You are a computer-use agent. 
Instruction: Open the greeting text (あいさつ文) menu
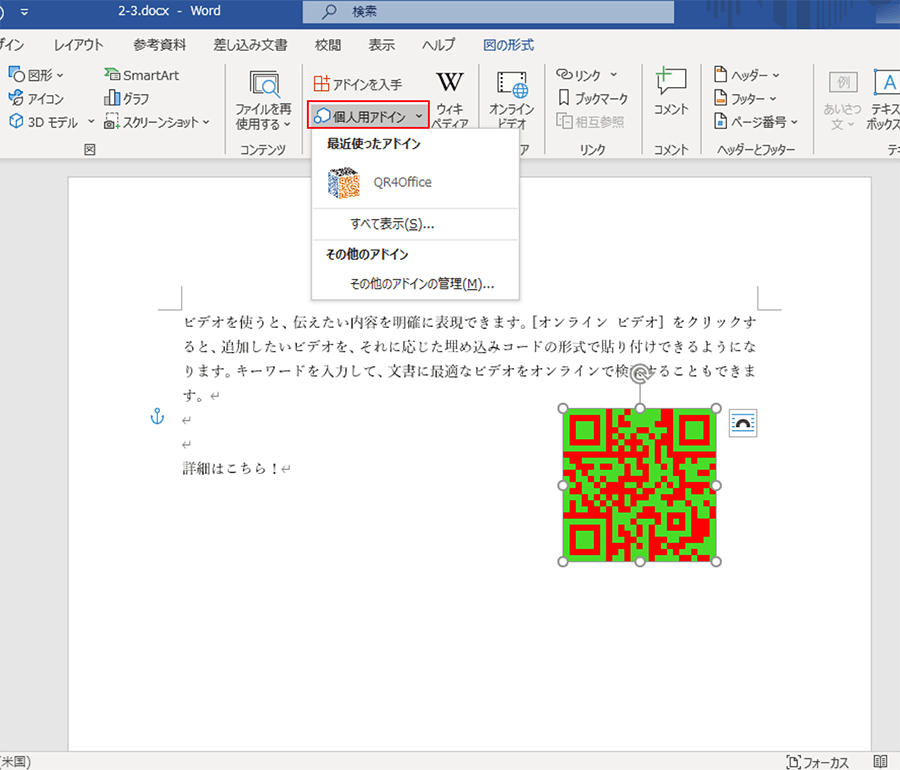(842, 100)
